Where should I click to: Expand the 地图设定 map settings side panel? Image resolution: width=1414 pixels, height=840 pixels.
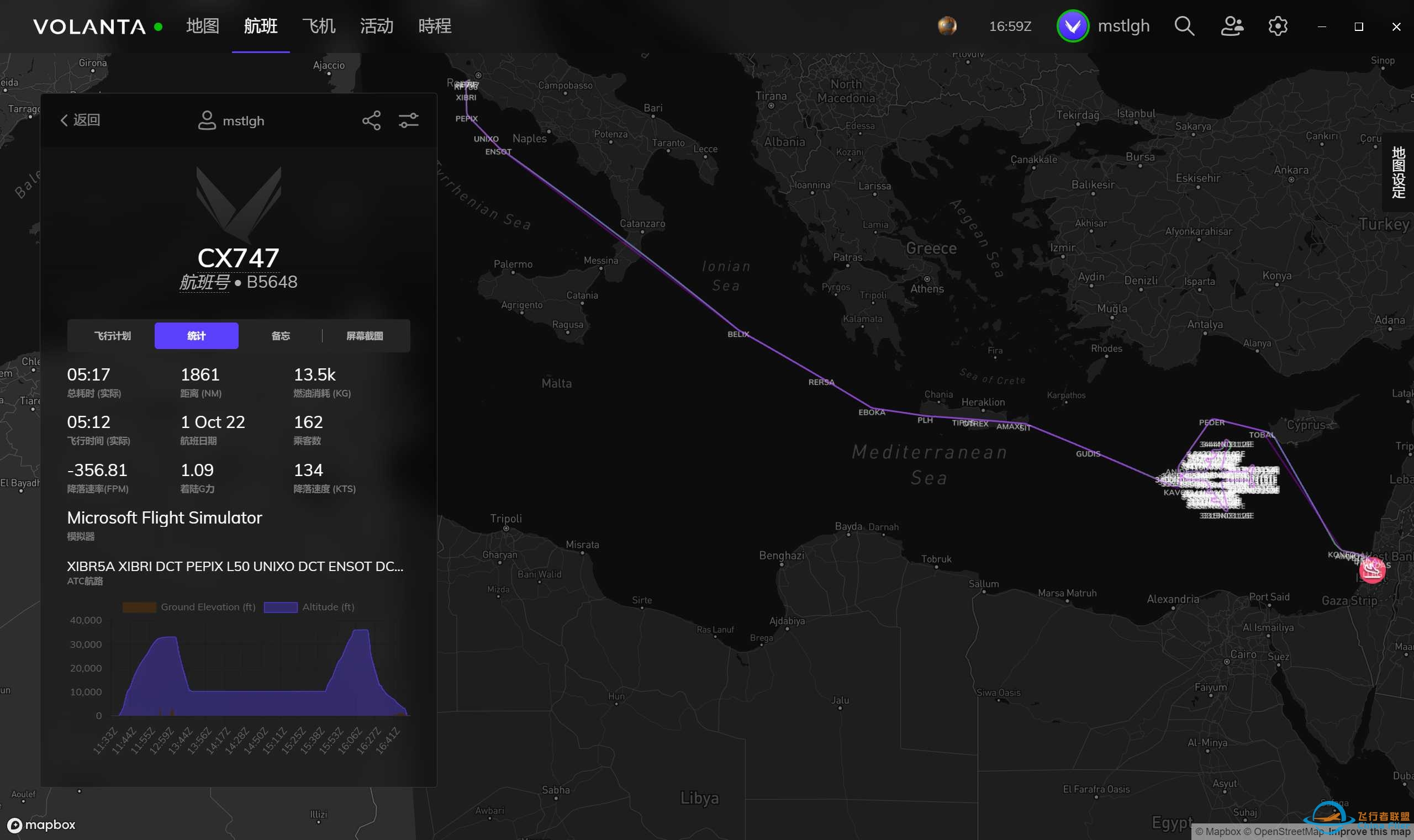coord(1398,172)
